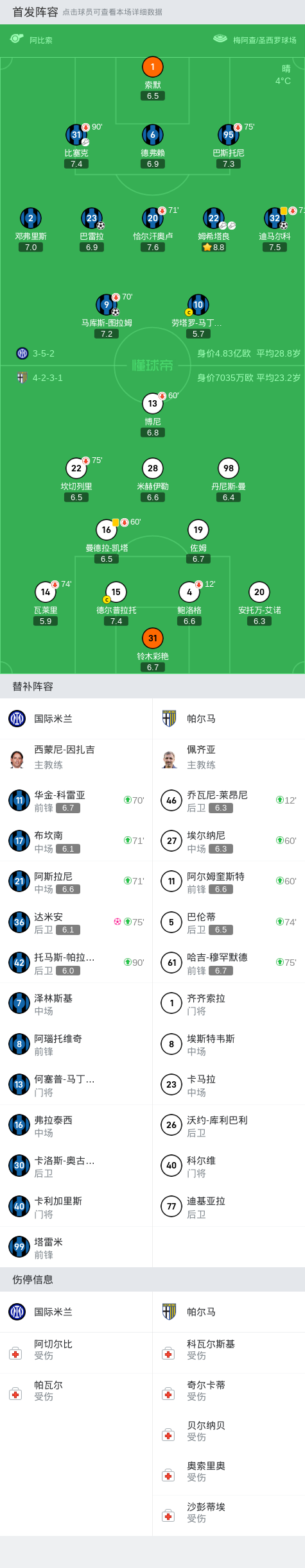Tap Bisseck's number 31 player badge
Image resolution: width=305 pixels, height=1568 pixels.
(76, 135)
